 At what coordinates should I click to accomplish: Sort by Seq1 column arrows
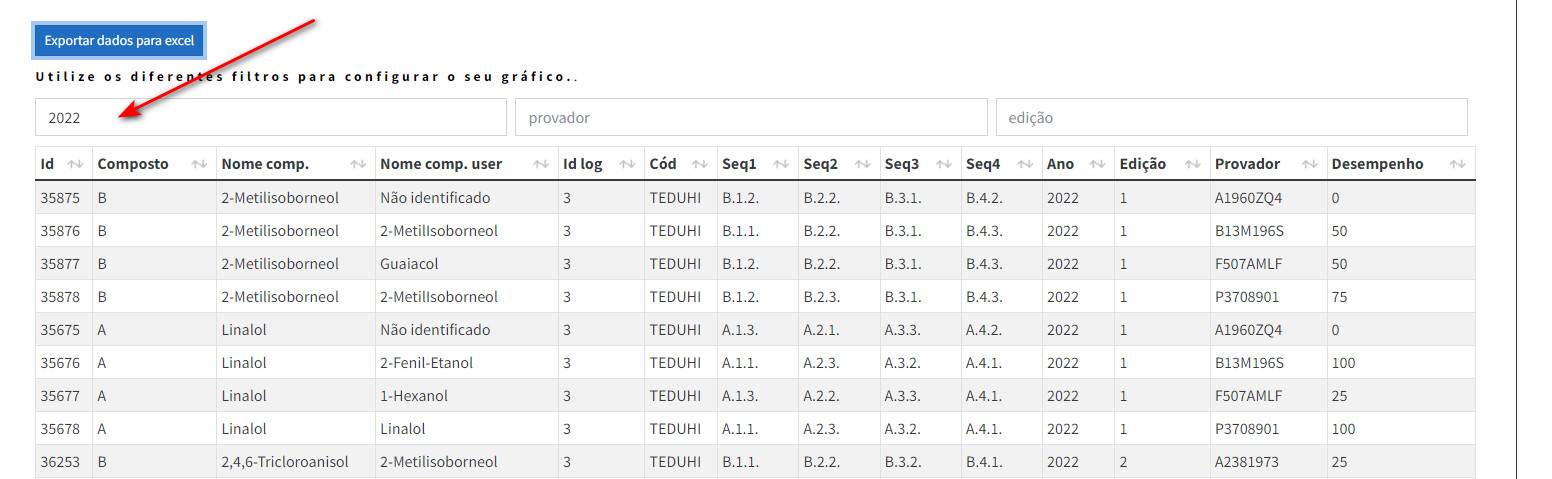(x=781, y=164)
